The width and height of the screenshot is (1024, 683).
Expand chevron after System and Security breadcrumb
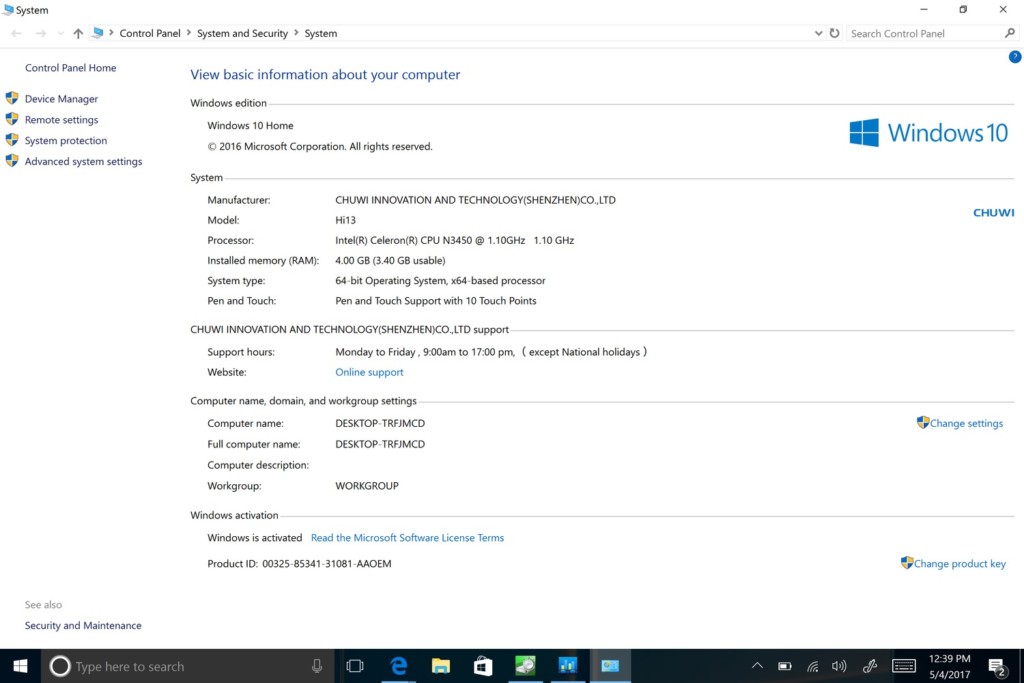(x=296, y=33)
